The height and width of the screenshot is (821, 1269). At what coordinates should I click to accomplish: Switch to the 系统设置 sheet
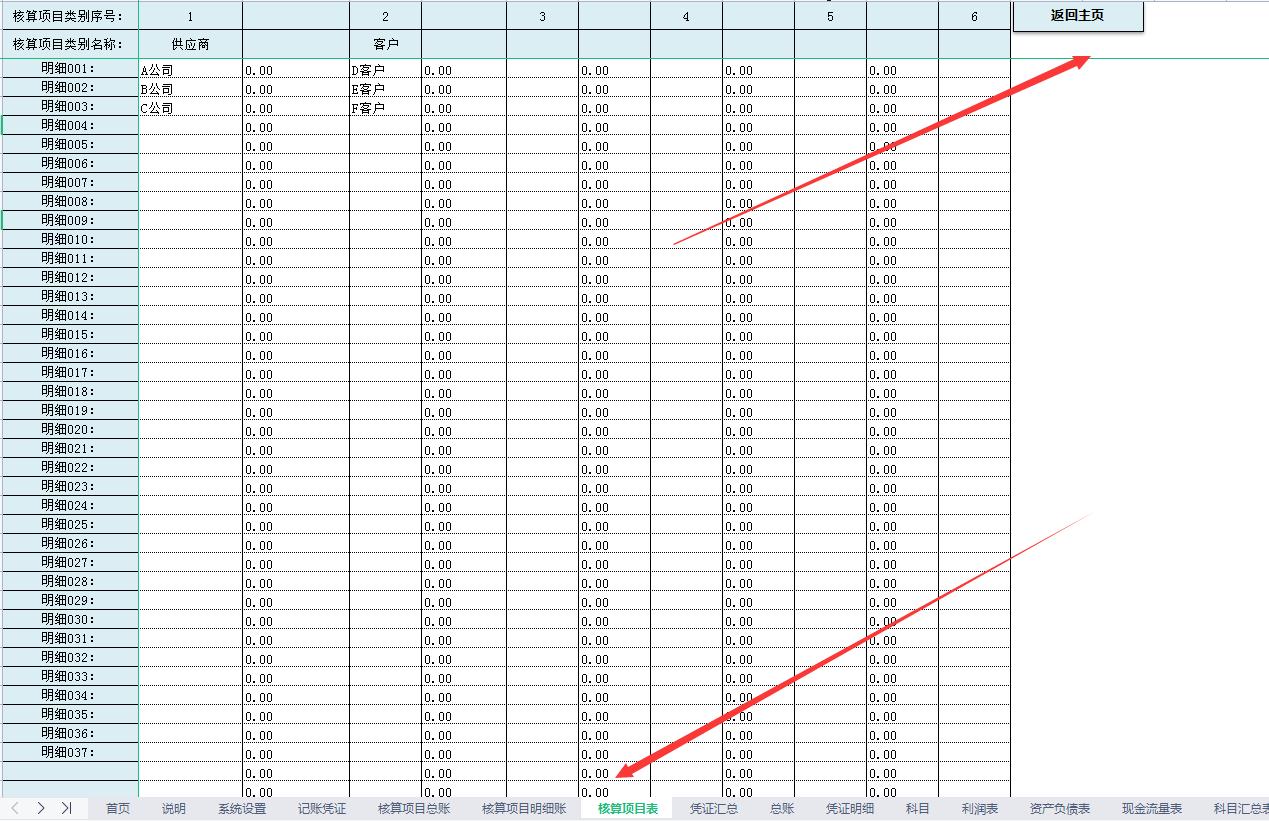click(x=243, y=808)
